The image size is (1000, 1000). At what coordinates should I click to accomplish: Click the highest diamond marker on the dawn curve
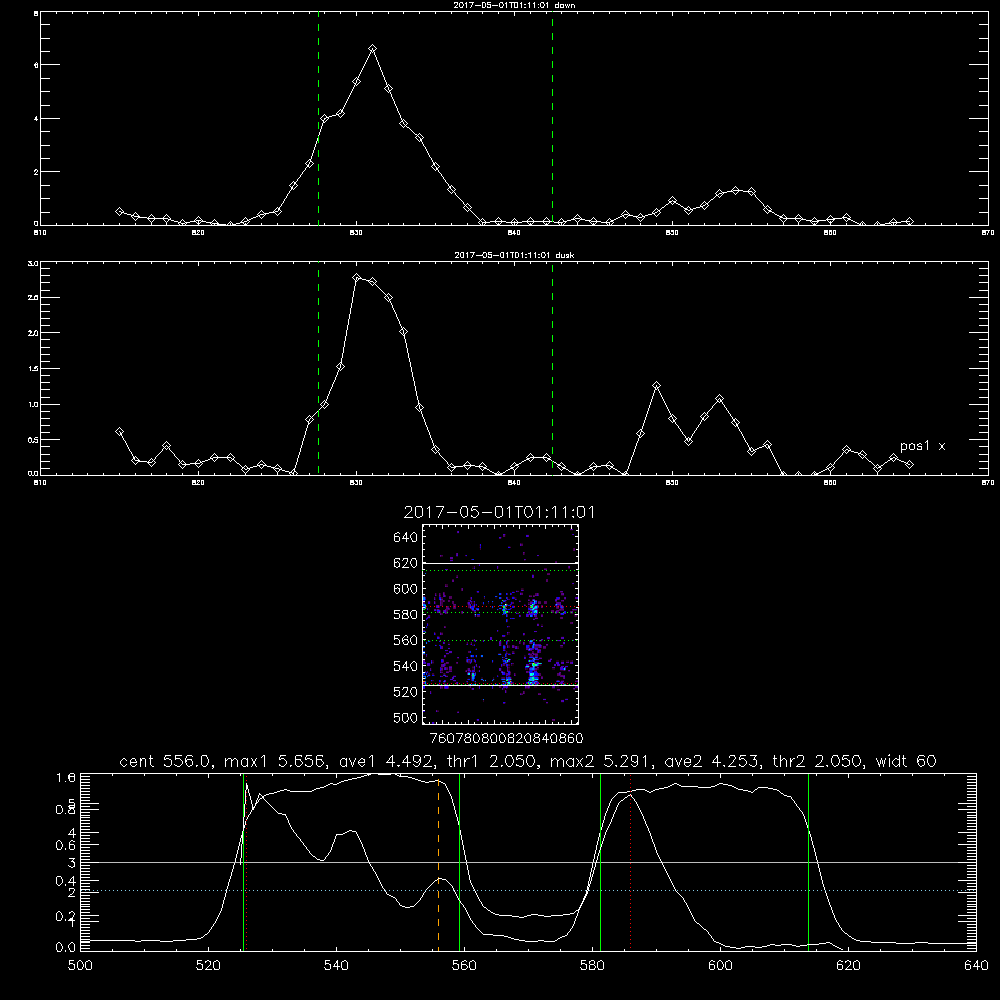point(372,48)
